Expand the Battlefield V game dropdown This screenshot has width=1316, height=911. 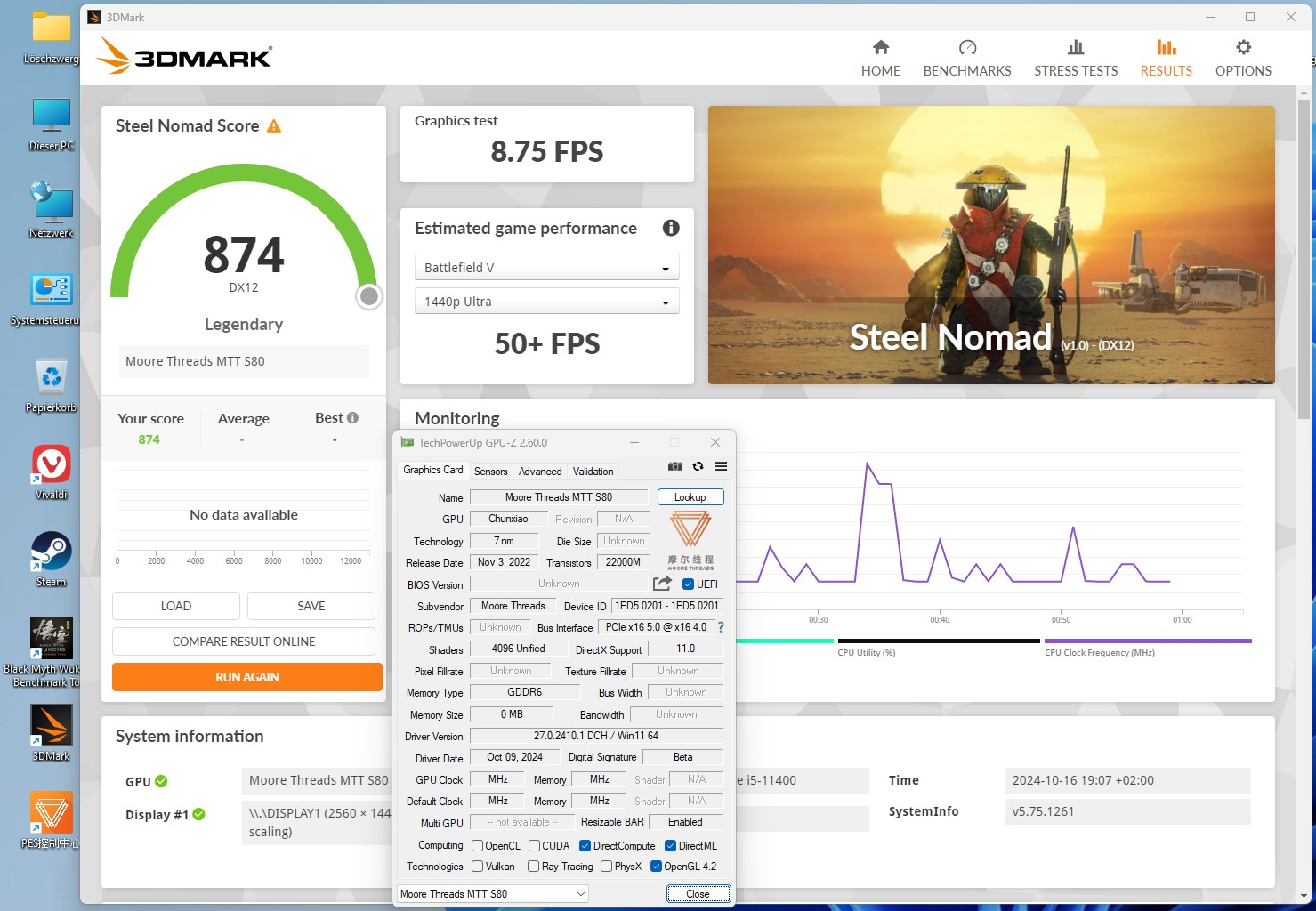tap(546, 268)
